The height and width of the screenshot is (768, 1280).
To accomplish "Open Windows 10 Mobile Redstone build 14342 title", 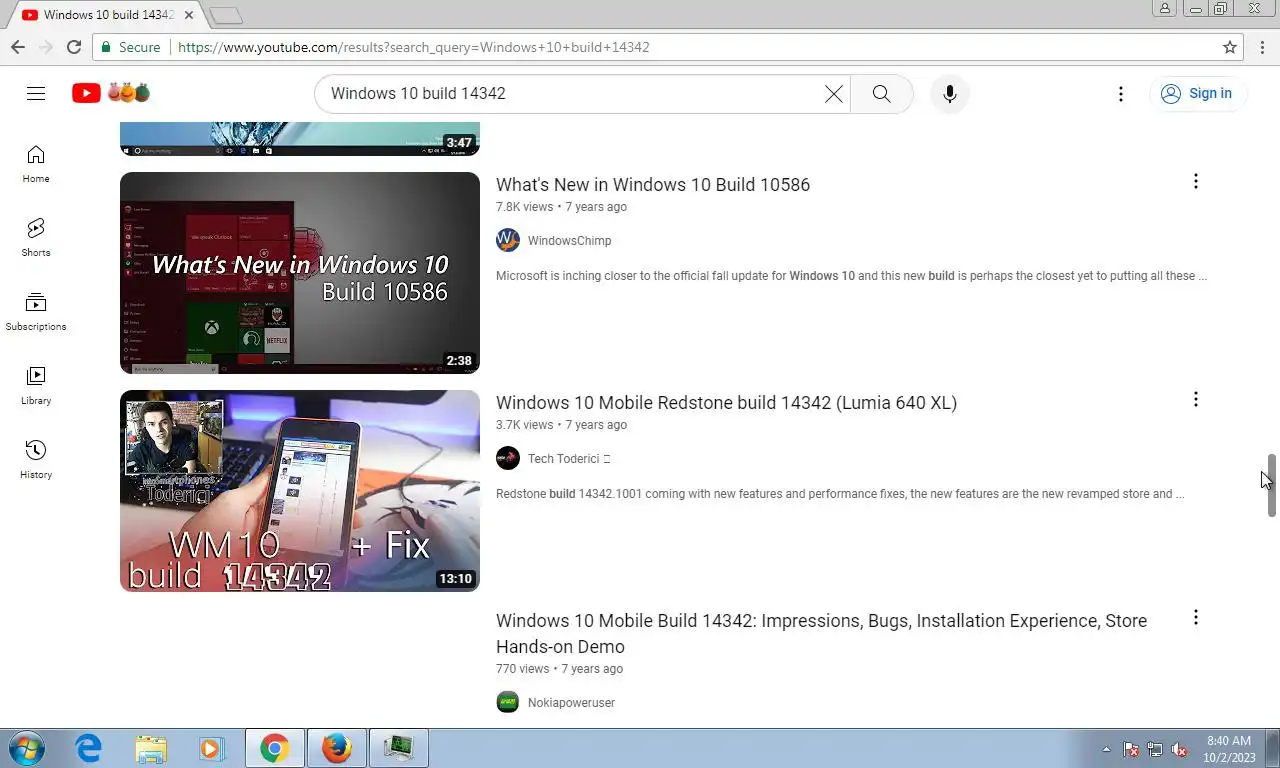I will point(726,402).
